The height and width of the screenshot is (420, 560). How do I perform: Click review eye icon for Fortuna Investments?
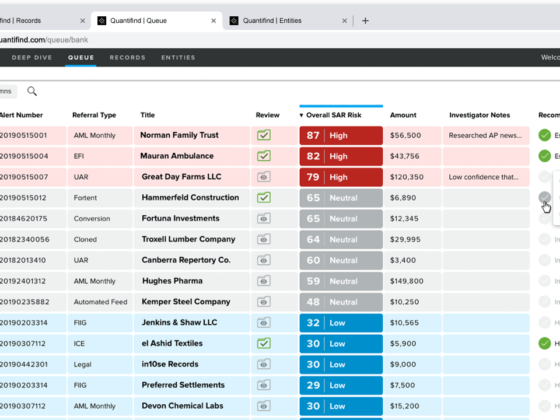pyautogui.click(x=264, y=218)
